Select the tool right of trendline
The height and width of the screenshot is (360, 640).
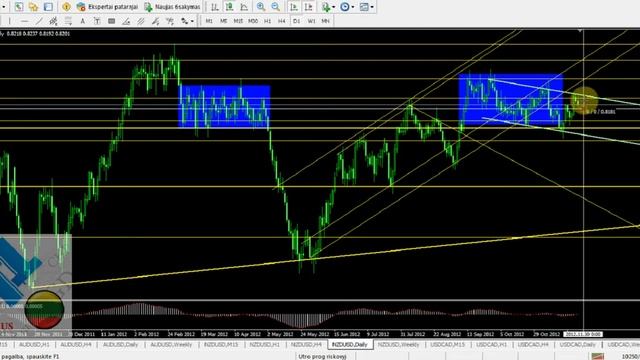(53, 21)
